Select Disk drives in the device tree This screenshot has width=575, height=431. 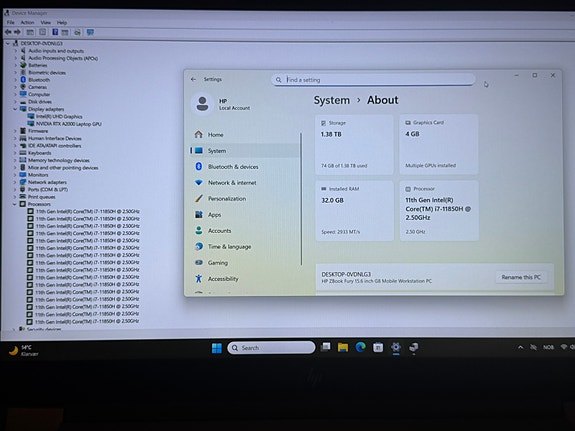pyautogui.click(x=40, y=102)
